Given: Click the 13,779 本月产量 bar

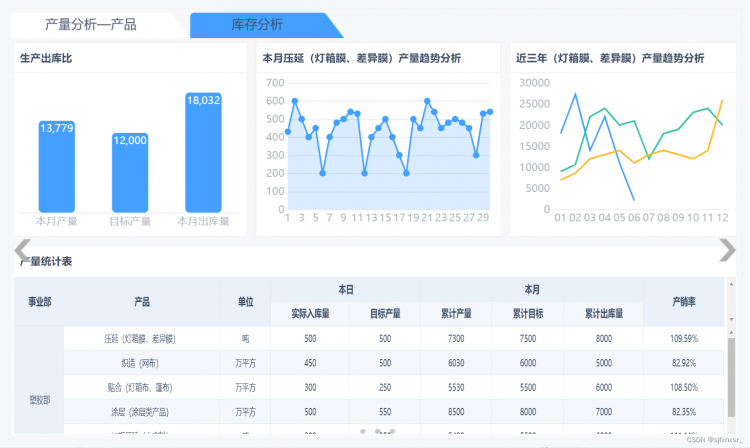Looking at the screenshot, I should point(57,166).
